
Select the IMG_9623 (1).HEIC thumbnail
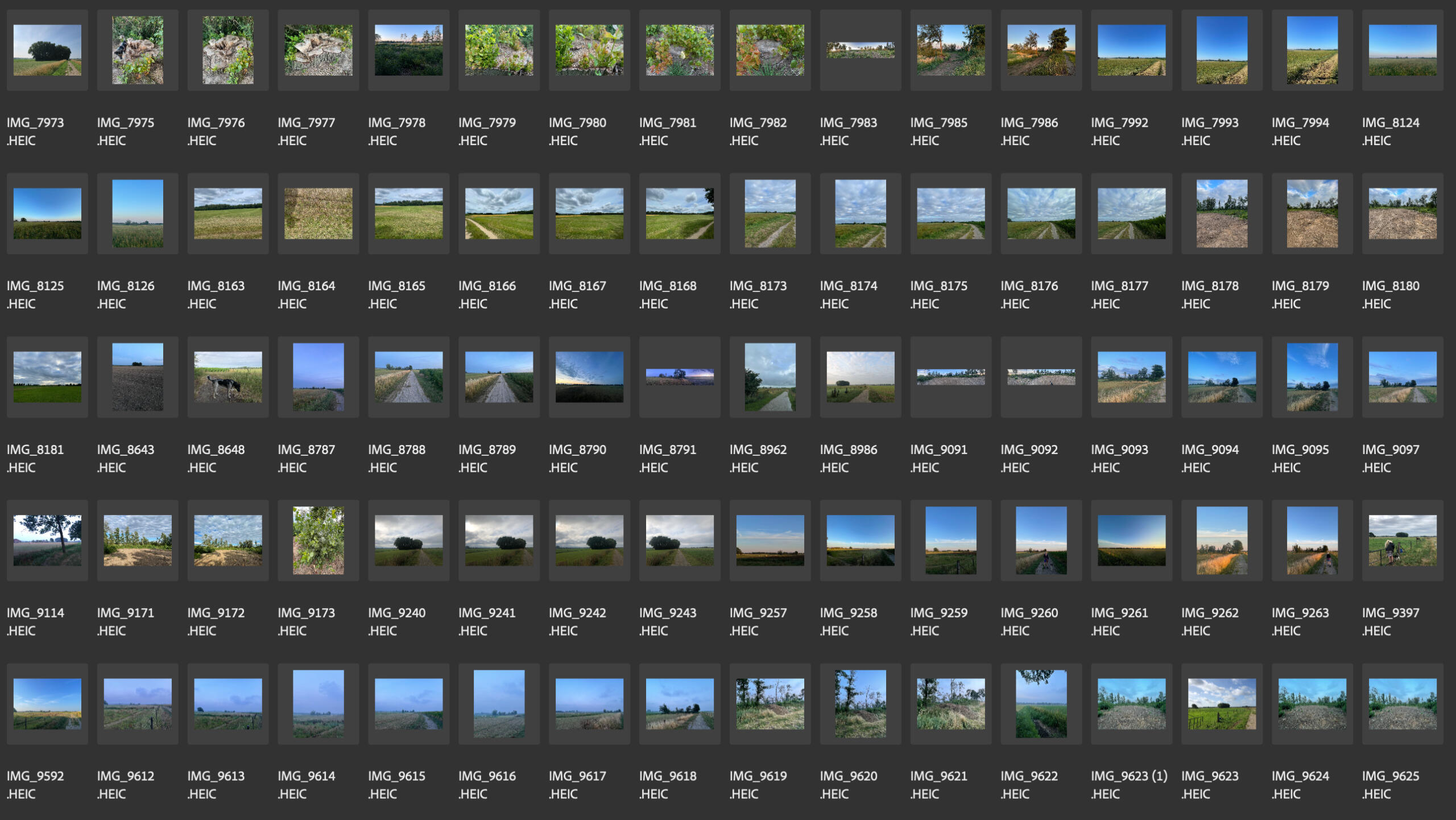pyautogui.click(x=1131, y=703)
